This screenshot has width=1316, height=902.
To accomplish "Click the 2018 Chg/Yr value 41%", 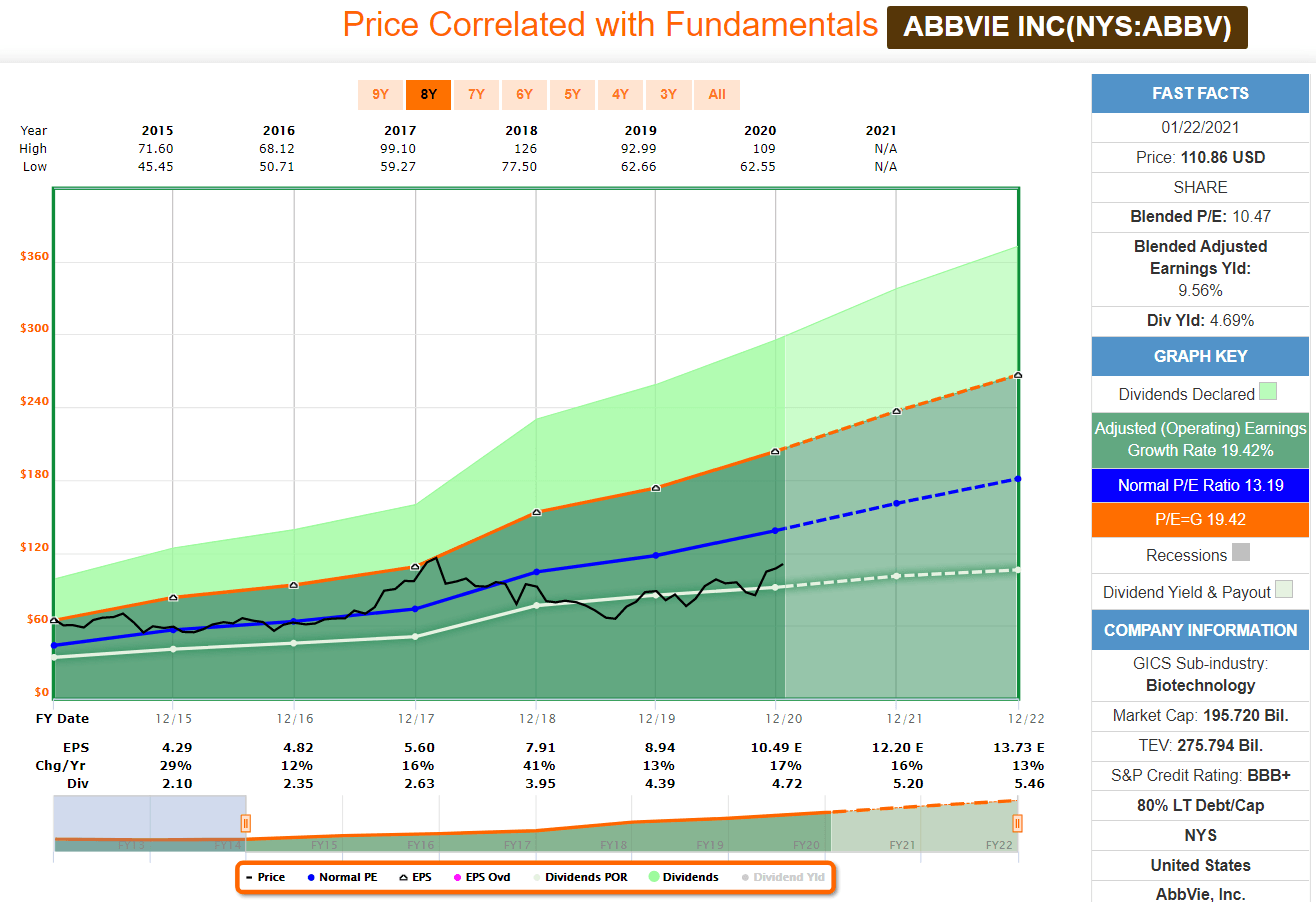I will coord(539,765).
